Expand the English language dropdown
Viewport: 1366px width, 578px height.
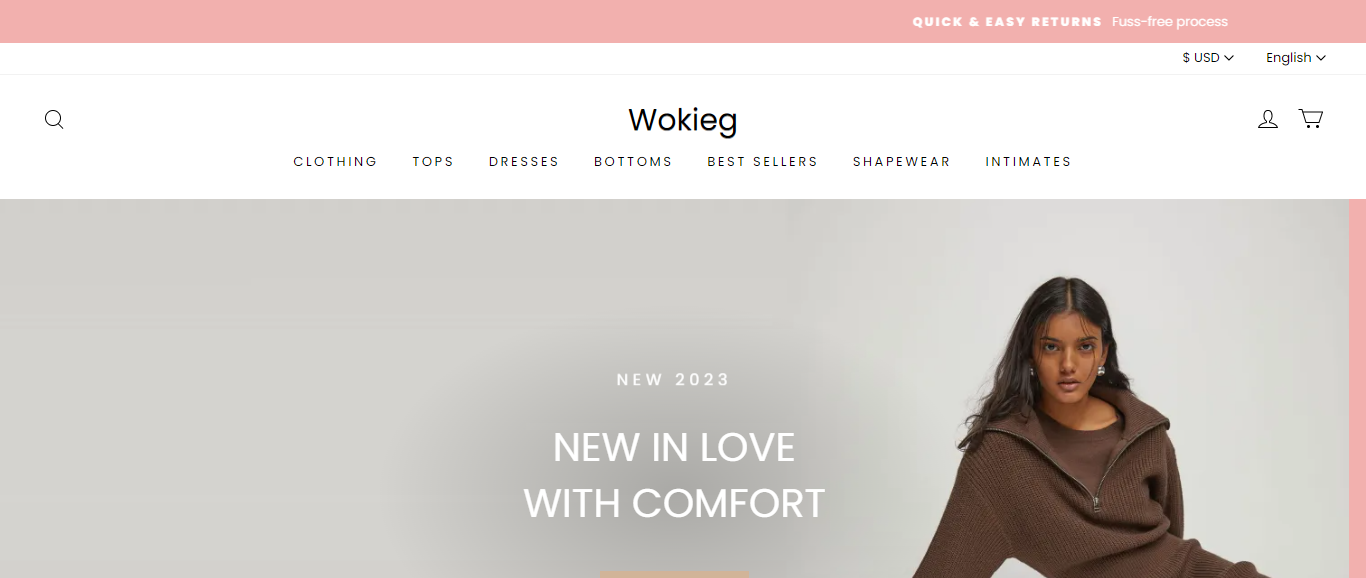[x=1296, y=58]
